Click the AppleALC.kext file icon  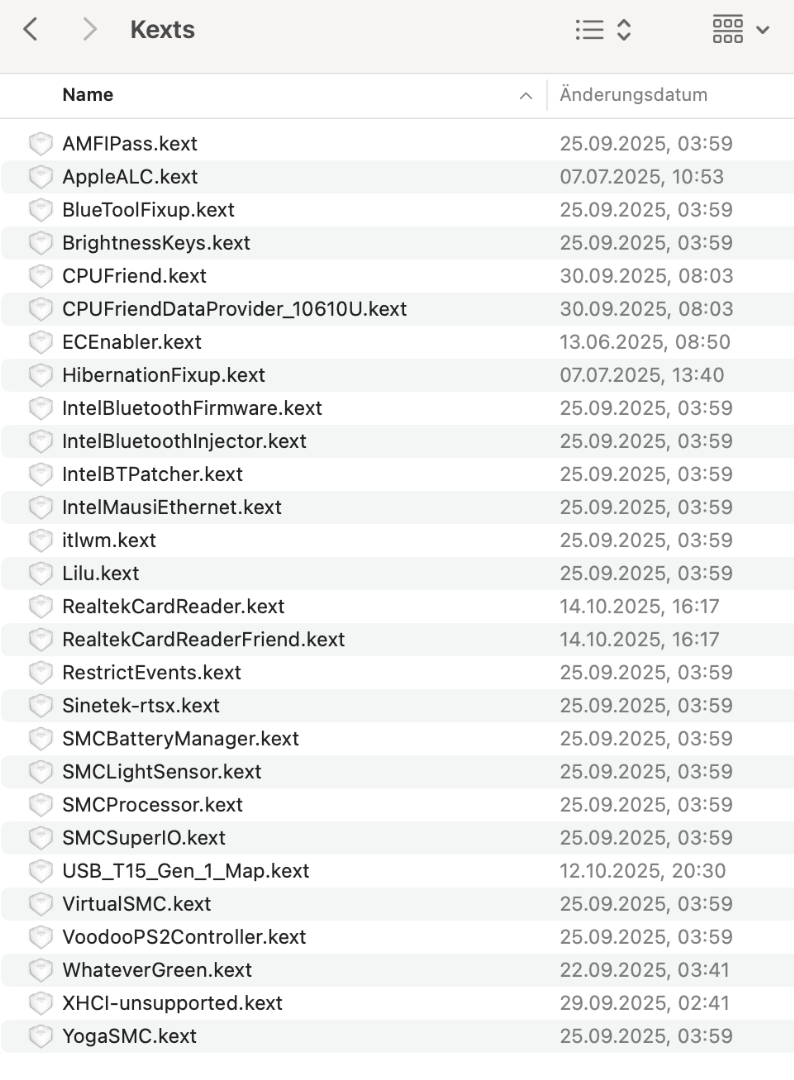(x=40, y=177)
